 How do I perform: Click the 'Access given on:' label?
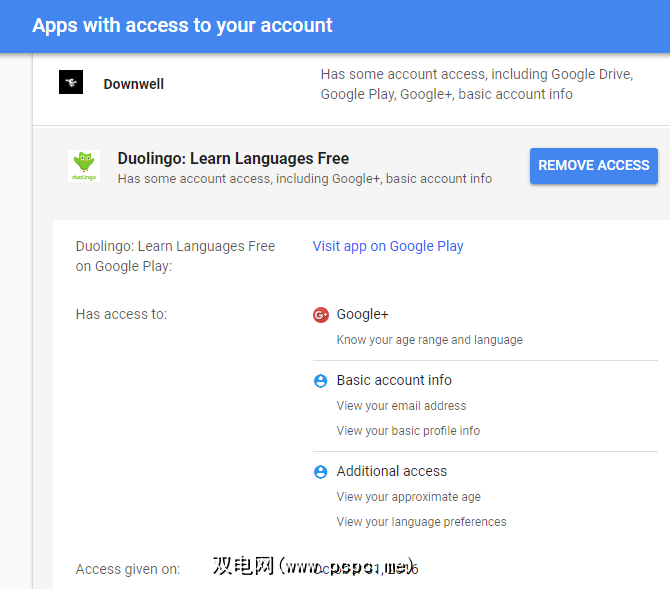[x=128, y=569]
